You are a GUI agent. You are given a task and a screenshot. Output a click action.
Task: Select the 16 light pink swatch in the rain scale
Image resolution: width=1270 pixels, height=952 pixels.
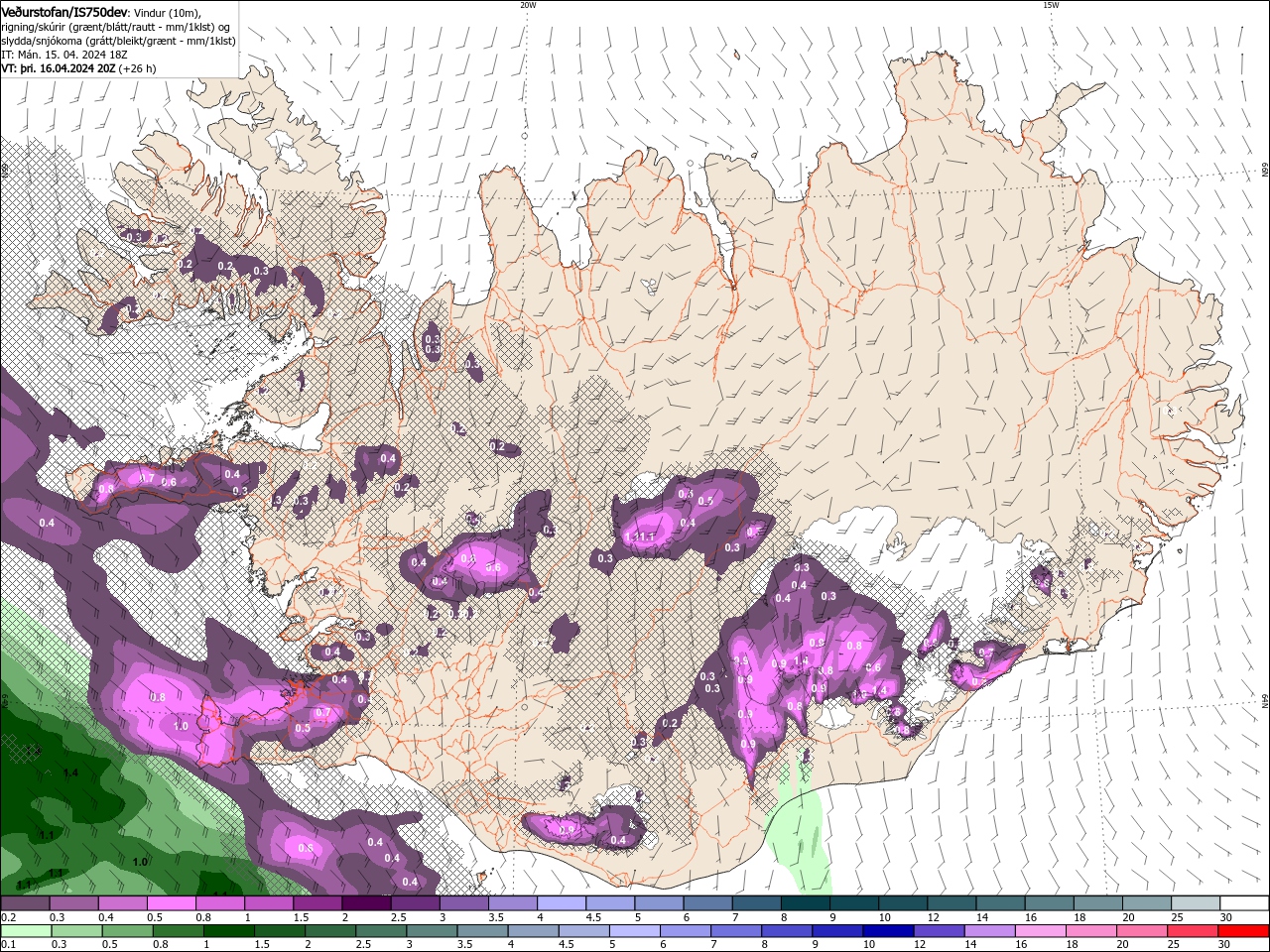[1039, 931]
